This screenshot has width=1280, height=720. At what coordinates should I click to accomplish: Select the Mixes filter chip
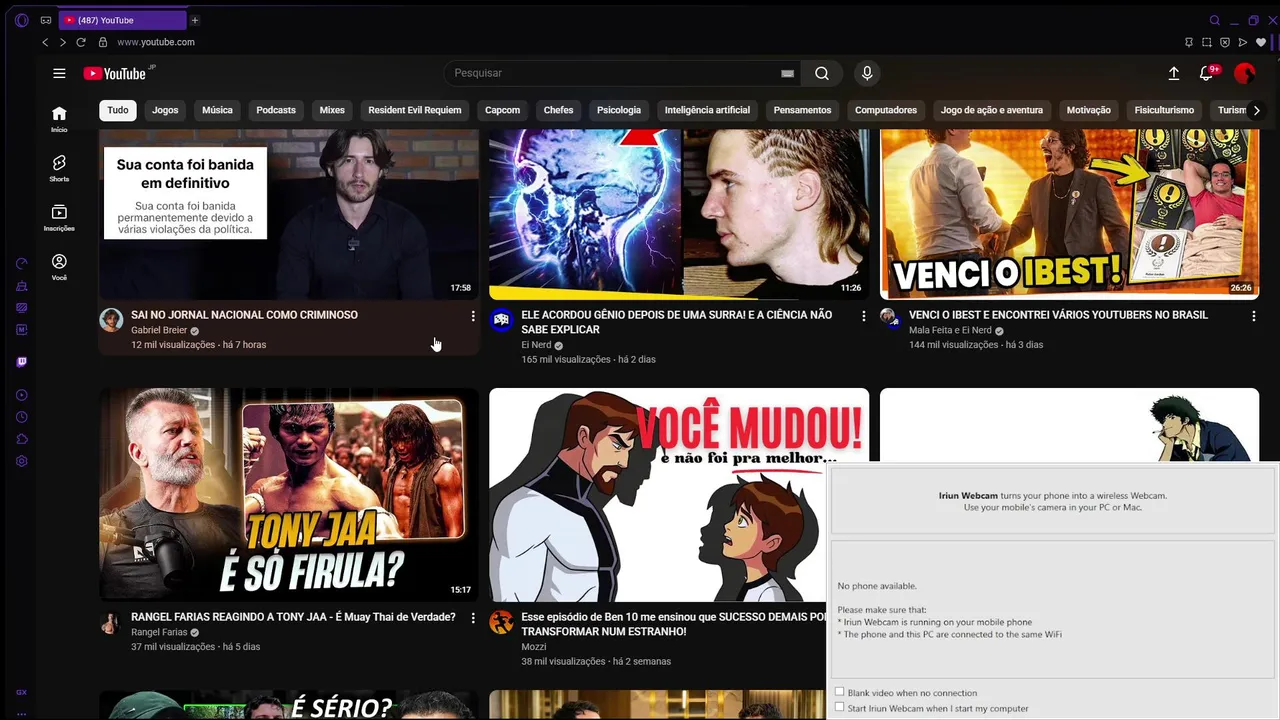coord(332,110)
